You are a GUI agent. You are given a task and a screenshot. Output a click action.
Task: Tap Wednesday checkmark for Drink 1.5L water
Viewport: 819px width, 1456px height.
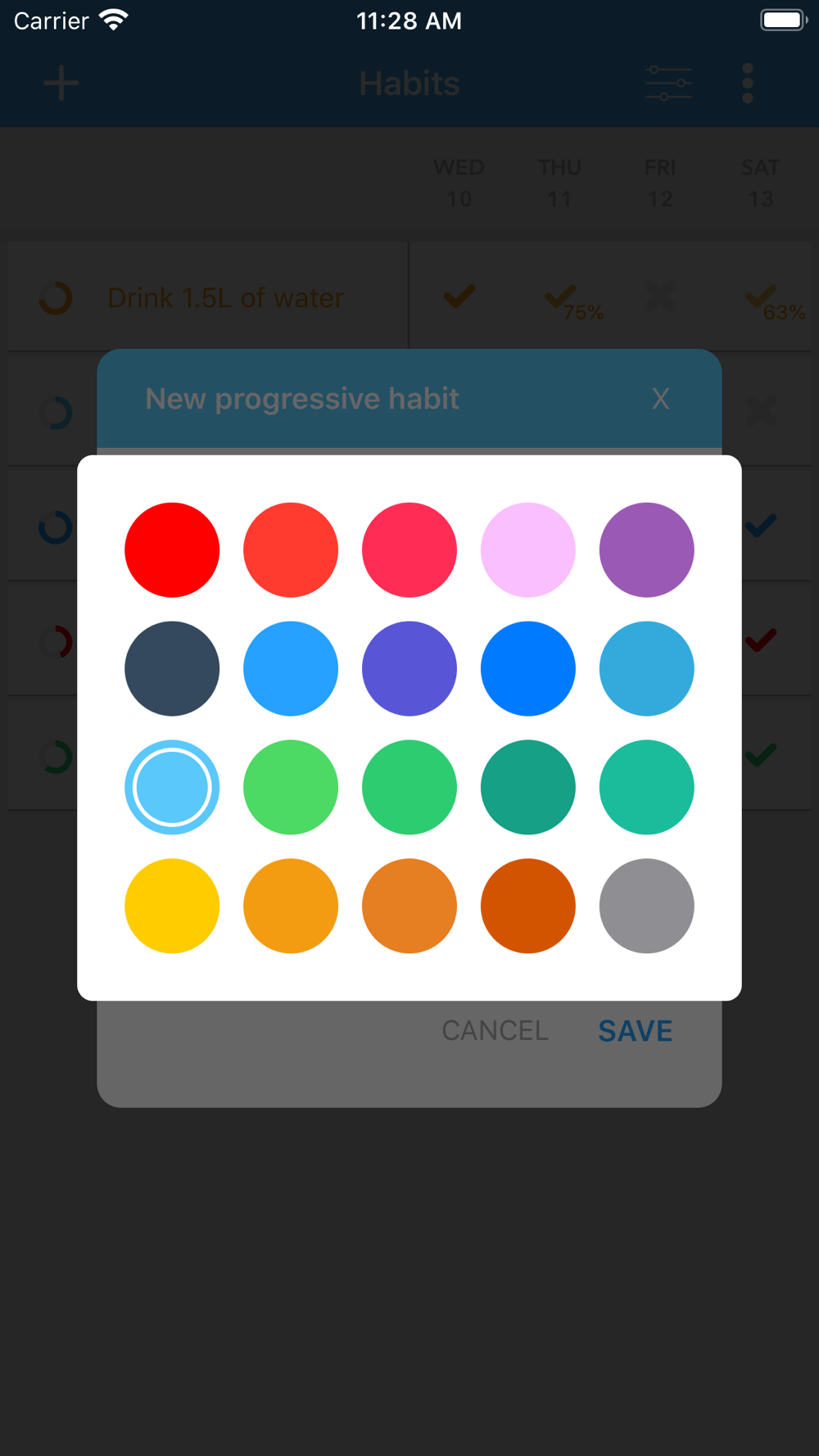459,296
